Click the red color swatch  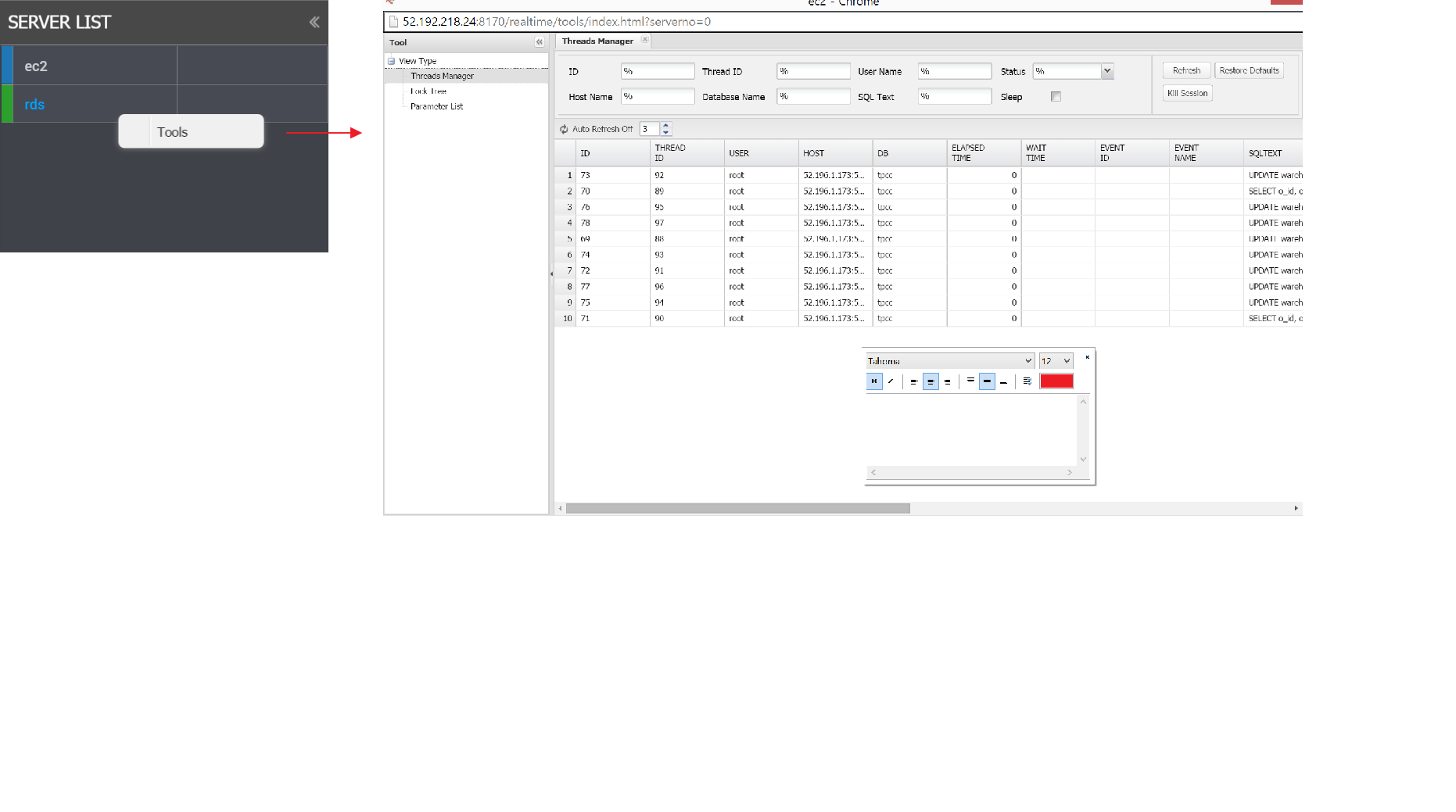pos(1056,381)
